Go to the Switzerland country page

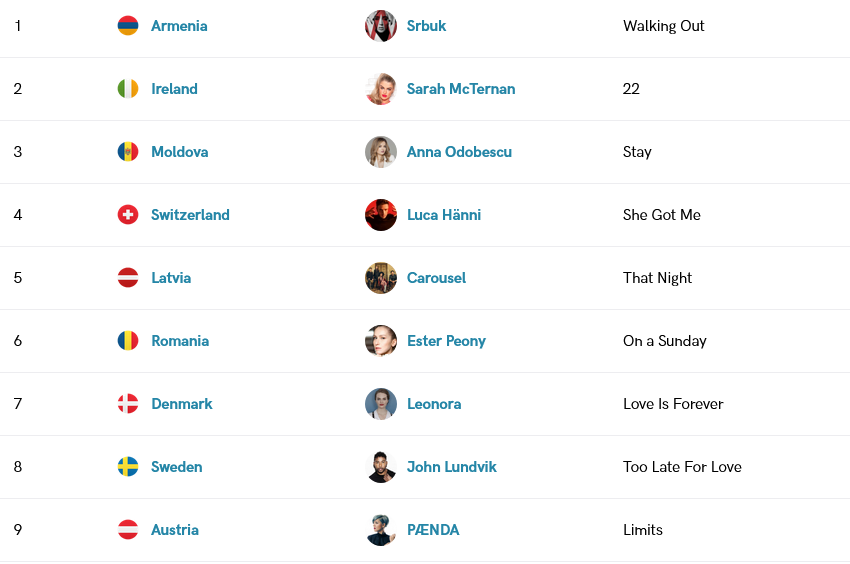coord(190,215)
